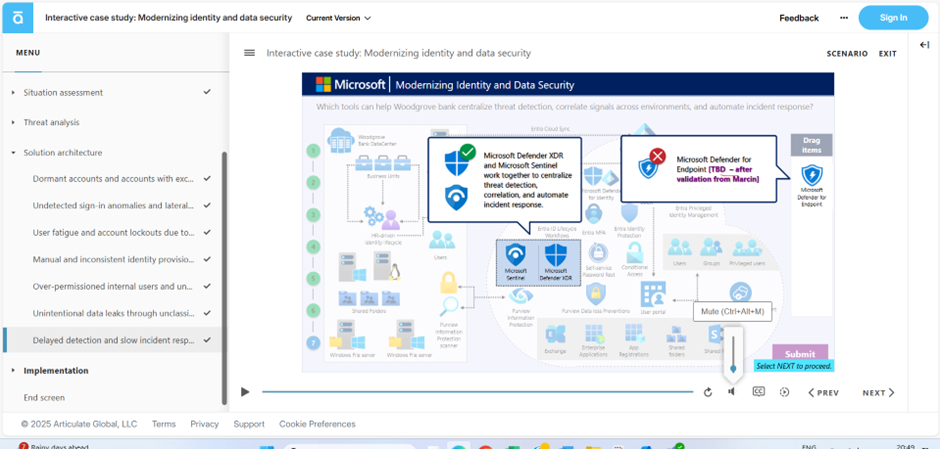Open playback speed settings icon

point(784,392)
